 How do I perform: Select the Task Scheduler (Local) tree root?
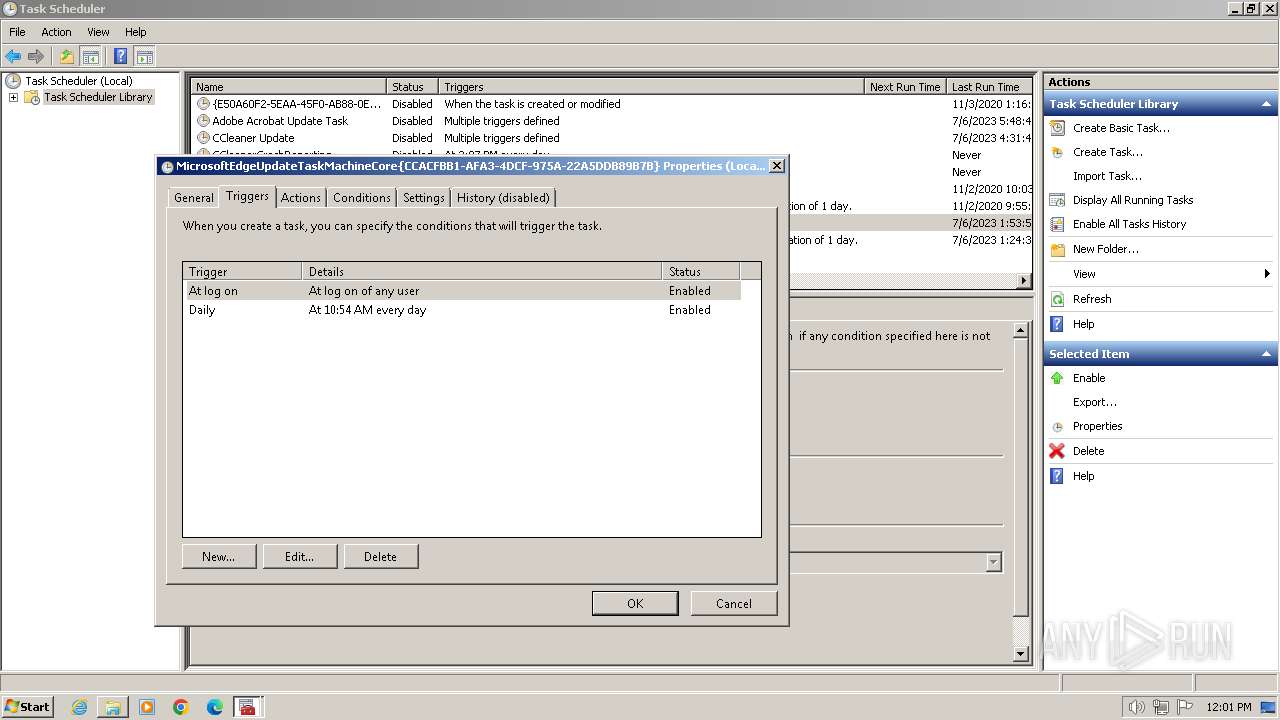click(x=79, y=81)
